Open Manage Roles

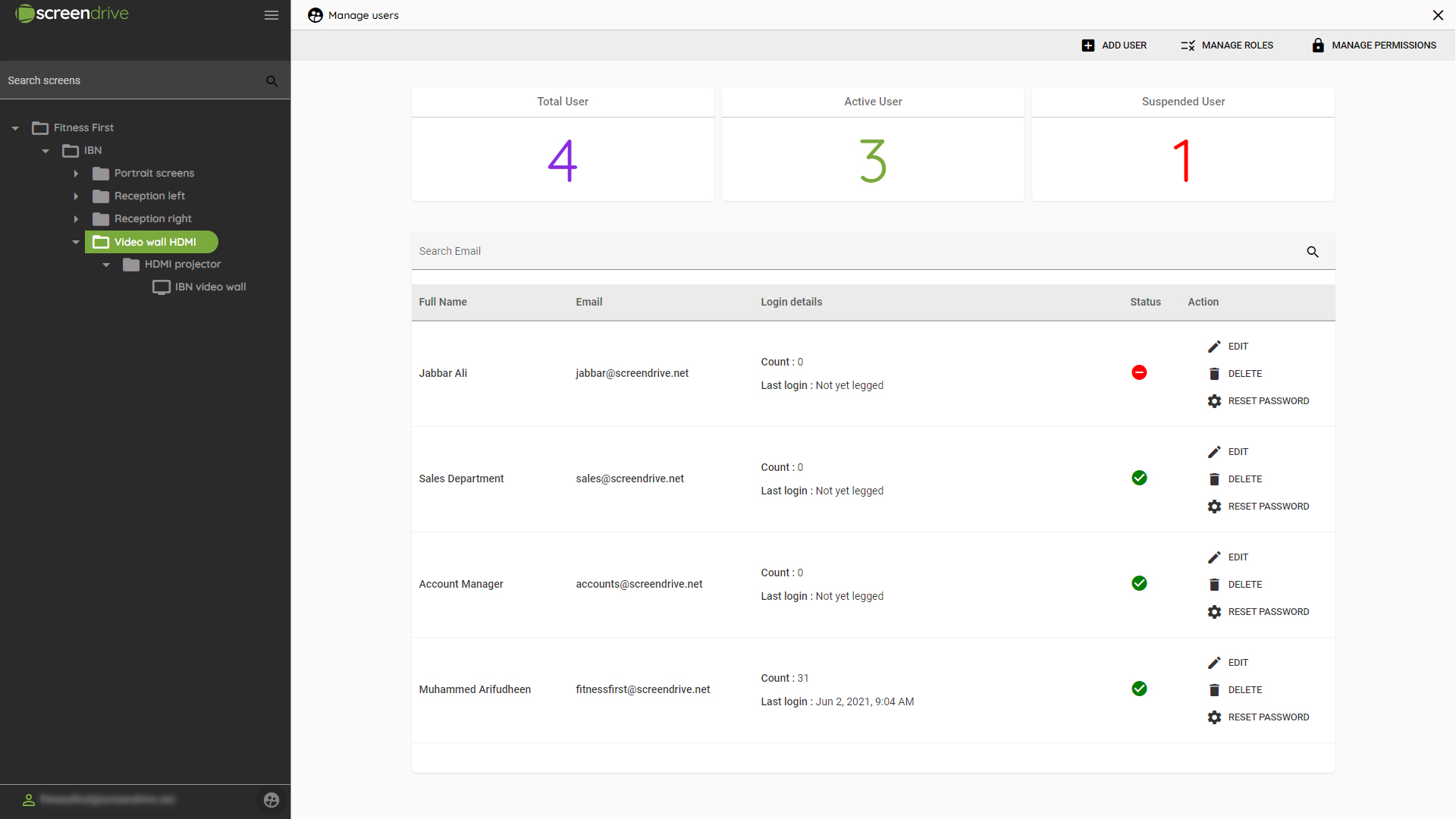1226,45
